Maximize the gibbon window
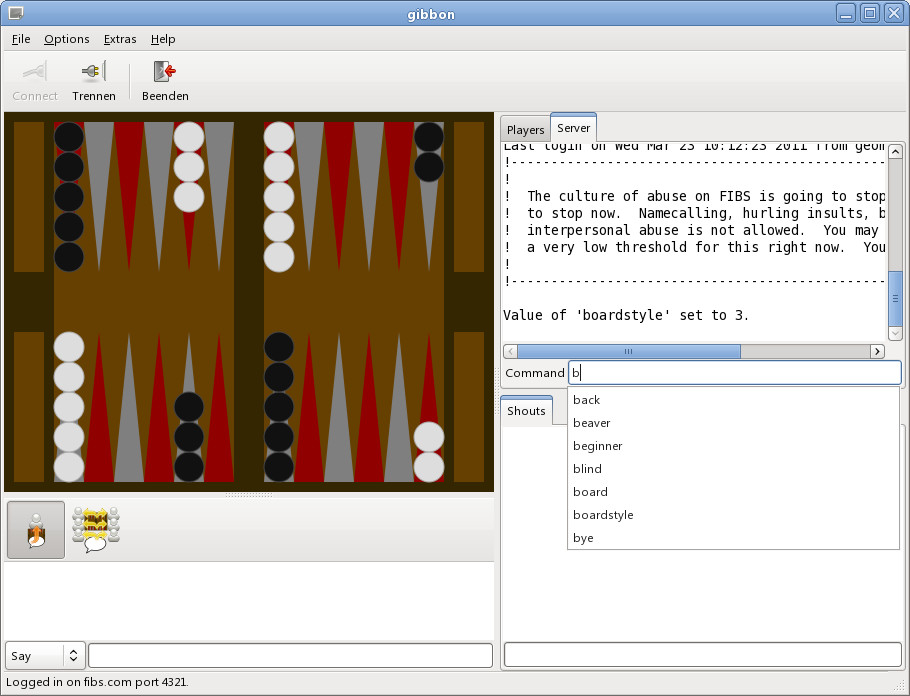 pos(870,13)
